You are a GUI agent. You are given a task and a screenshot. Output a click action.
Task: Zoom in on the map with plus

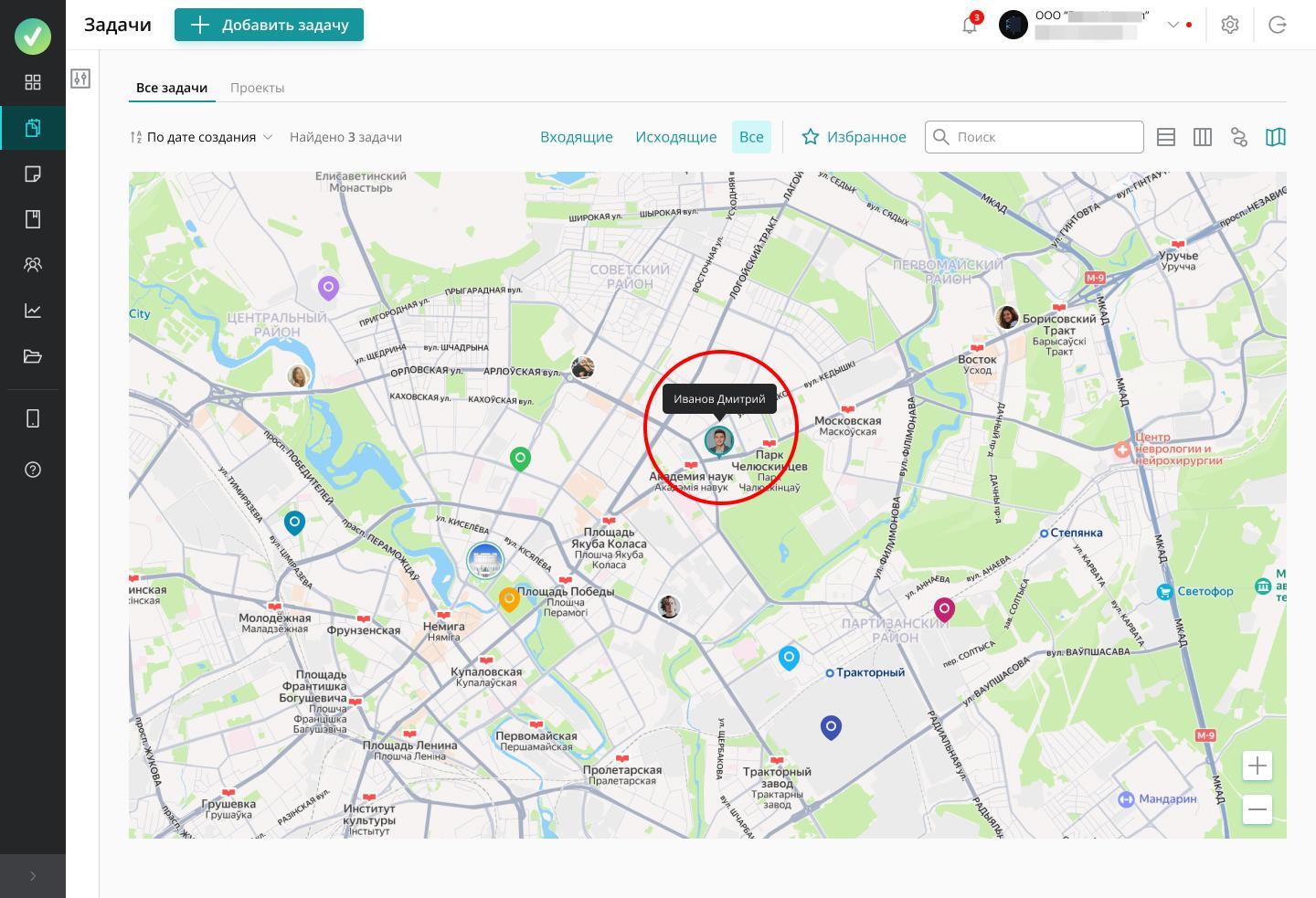(x=1258, y=766)
